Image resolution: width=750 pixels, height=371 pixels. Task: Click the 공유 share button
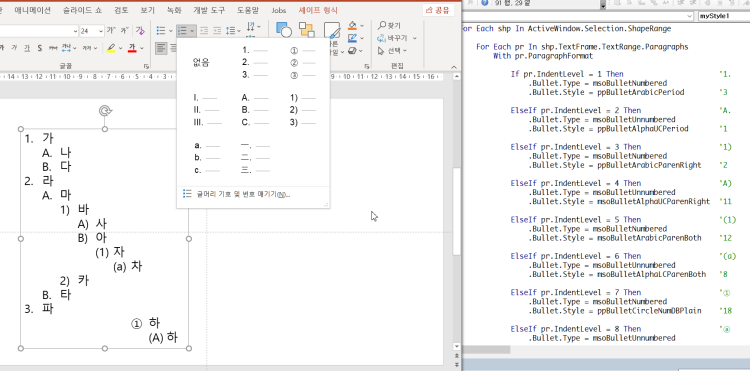438,10
